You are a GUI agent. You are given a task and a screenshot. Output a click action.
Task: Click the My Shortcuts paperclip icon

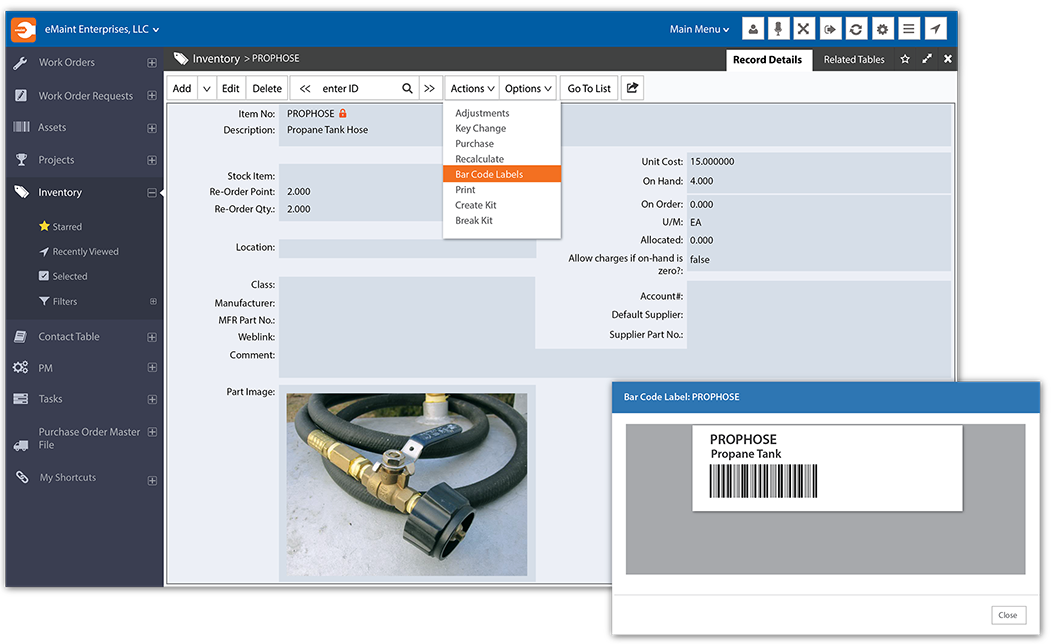point(22,477)
